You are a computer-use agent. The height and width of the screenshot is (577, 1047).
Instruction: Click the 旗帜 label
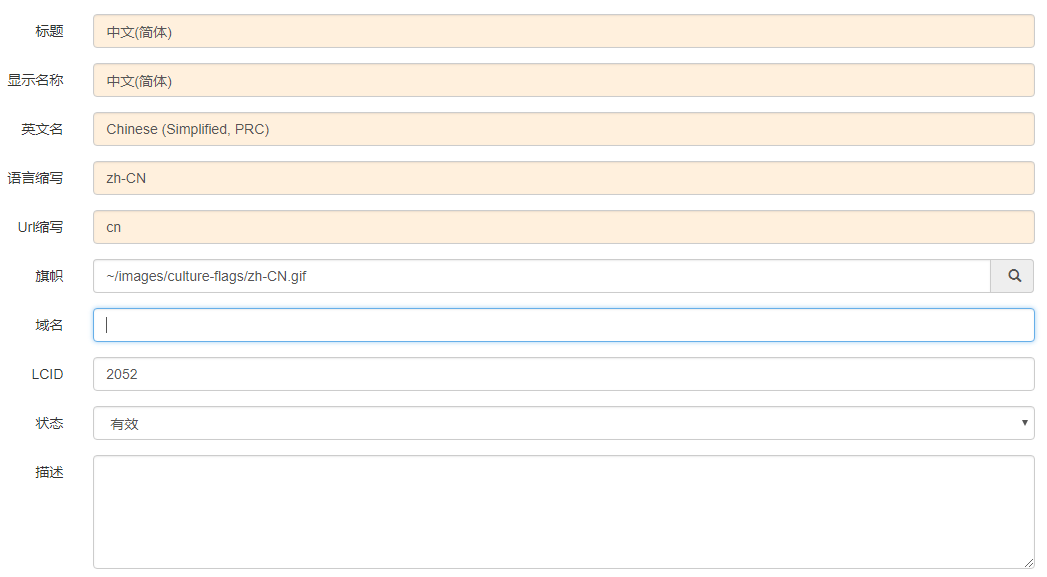coord(49,276)
